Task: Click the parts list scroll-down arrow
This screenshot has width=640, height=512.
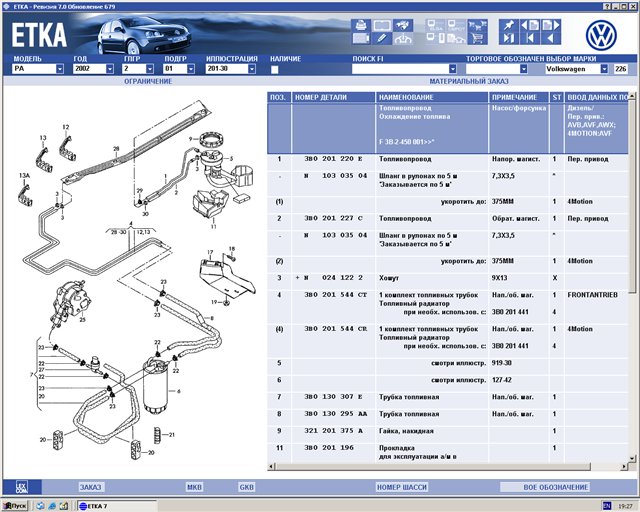Action: 632,459
